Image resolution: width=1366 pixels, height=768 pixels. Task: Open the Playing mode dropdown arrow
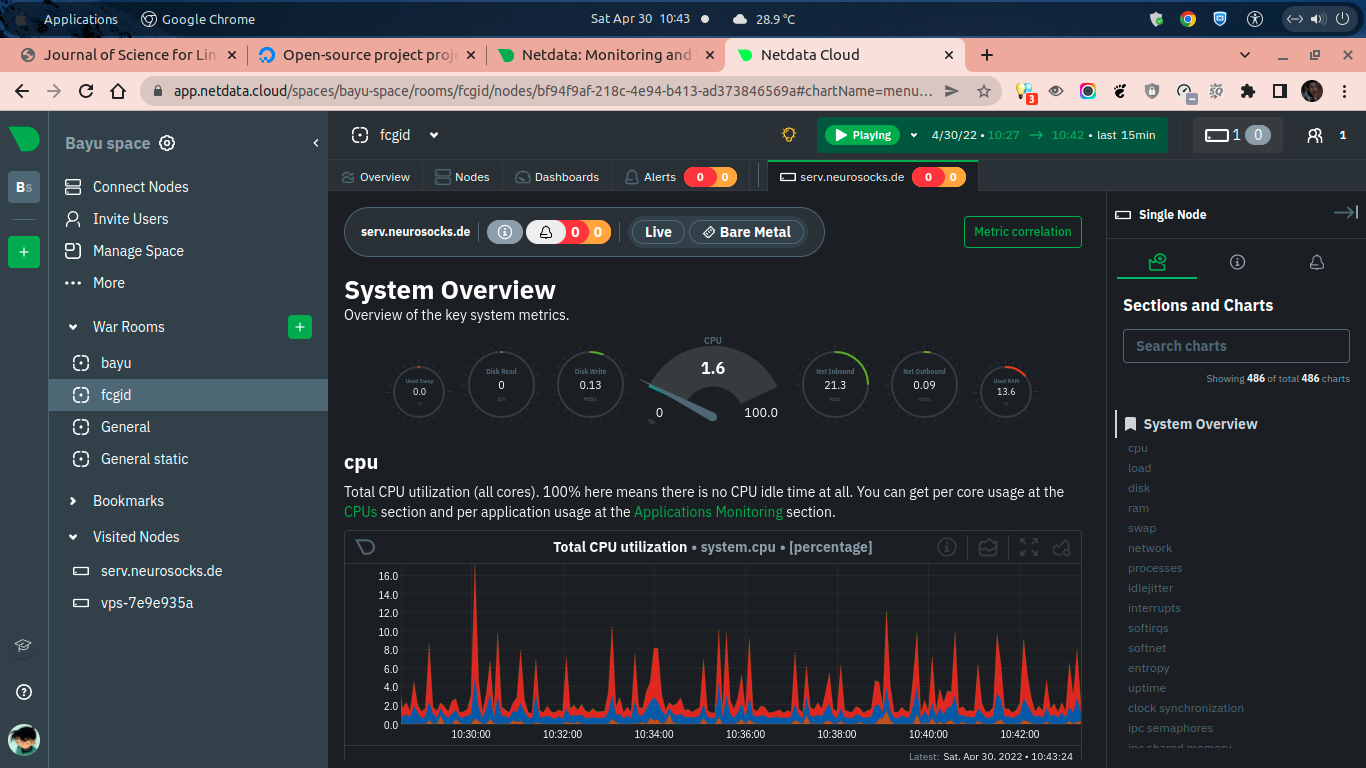[913, 135]
